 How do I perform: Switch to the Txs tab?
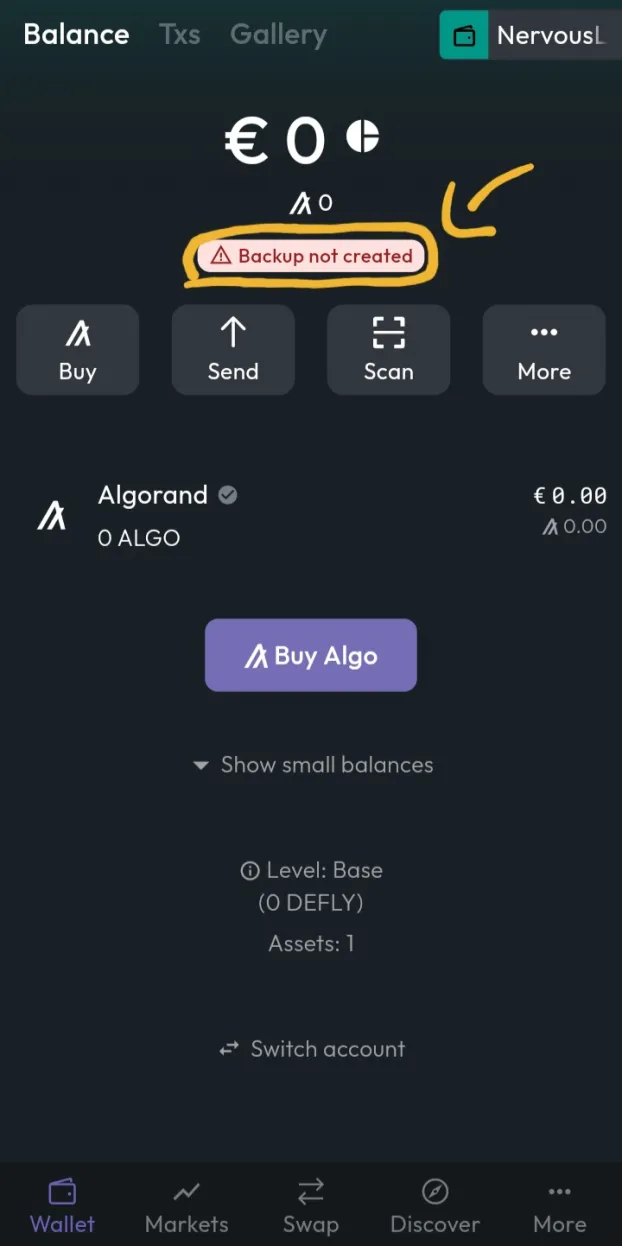coord(180,35)
